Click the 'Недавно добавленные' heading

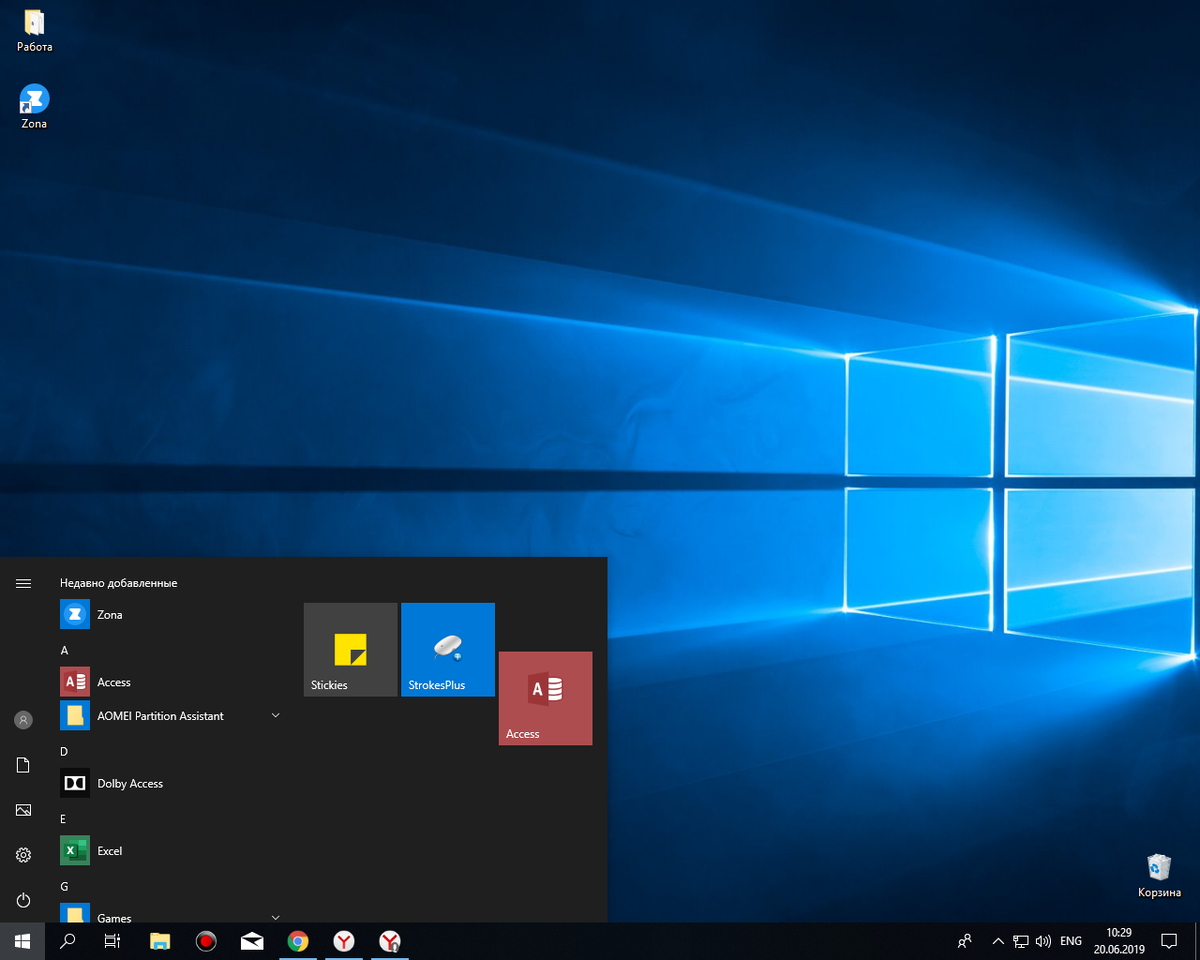click(x=118, y=583)
